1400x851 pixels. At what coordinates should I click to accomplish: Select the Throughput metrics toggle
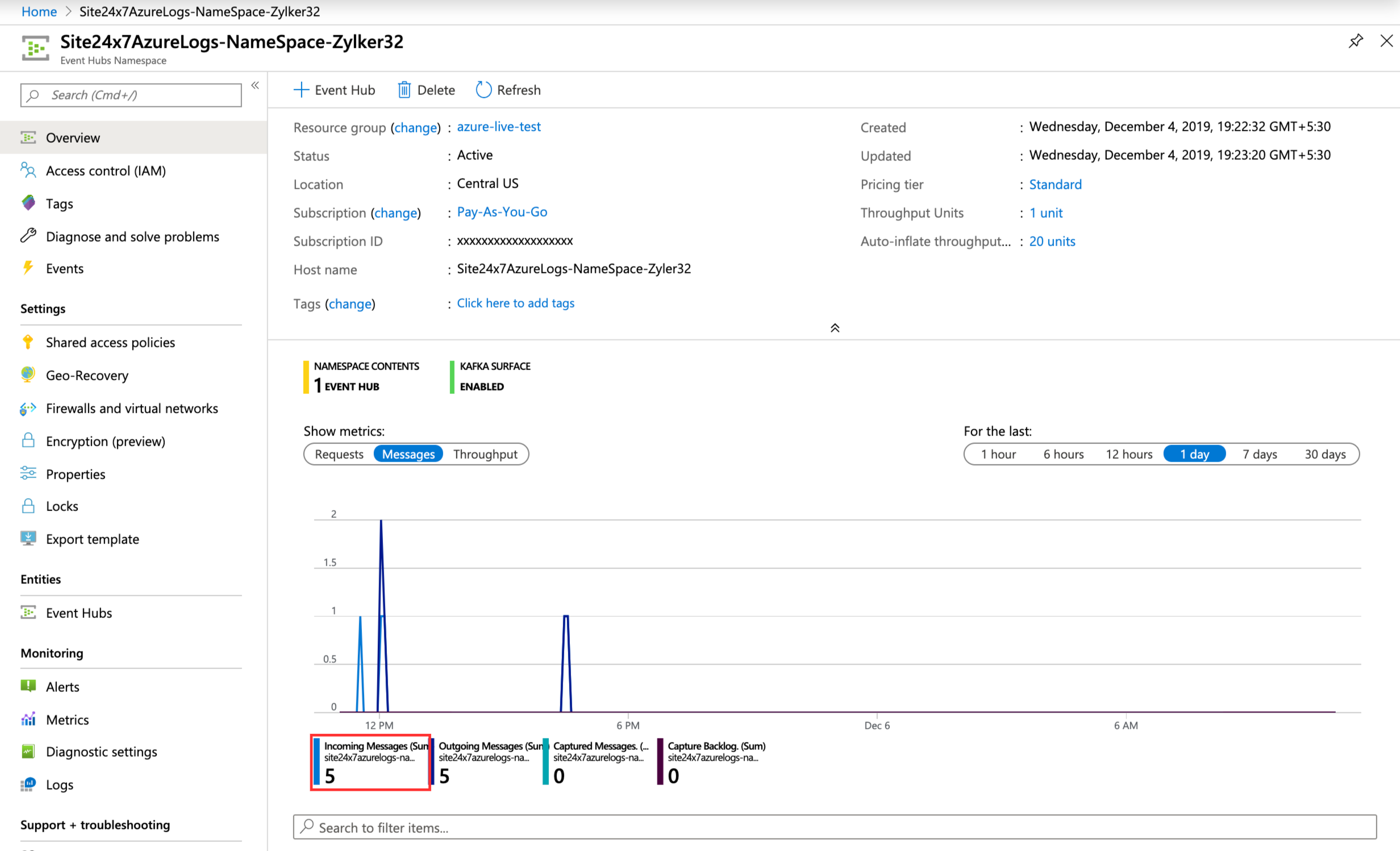click(485, 455)
